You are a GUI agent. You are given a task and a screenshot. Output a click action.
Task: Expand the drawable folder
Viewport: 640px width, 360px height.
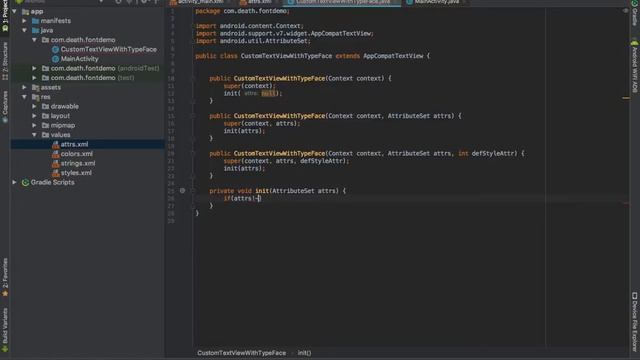34,106
